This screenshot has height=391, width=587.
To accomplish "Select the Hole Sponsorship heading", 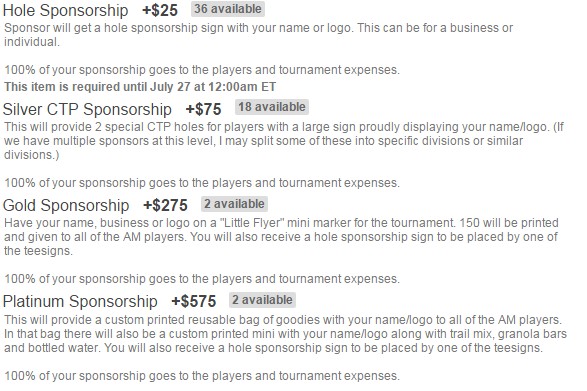I will coord(66,10).
